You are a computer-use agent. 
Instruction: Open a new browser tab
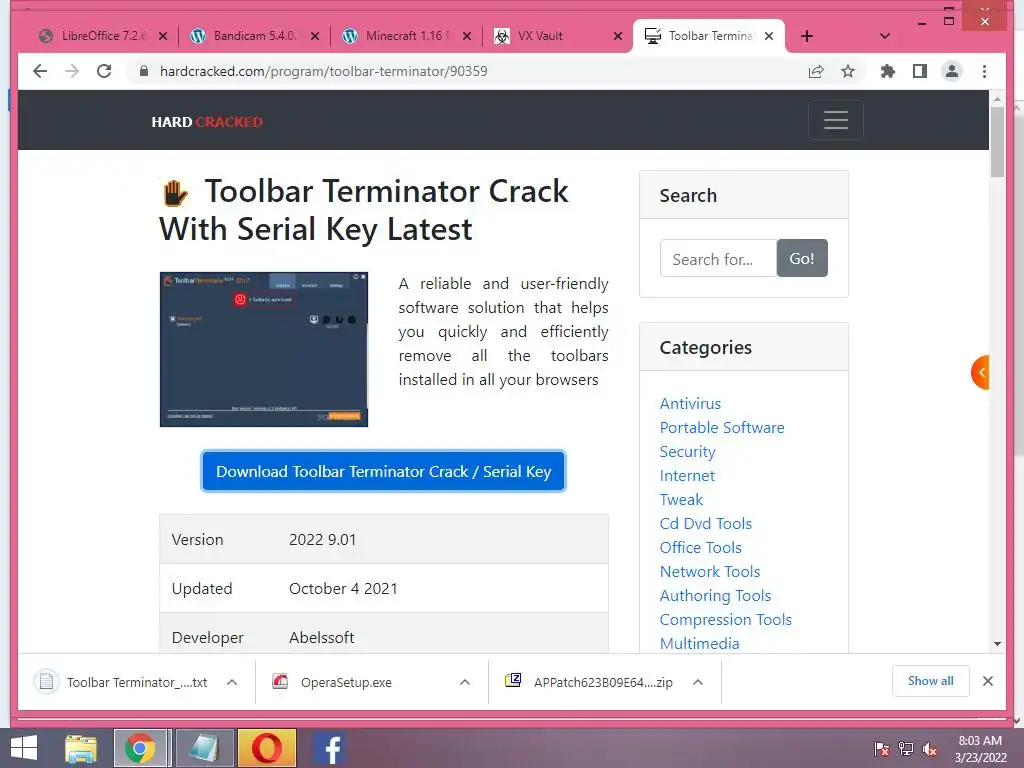(807, 36)
